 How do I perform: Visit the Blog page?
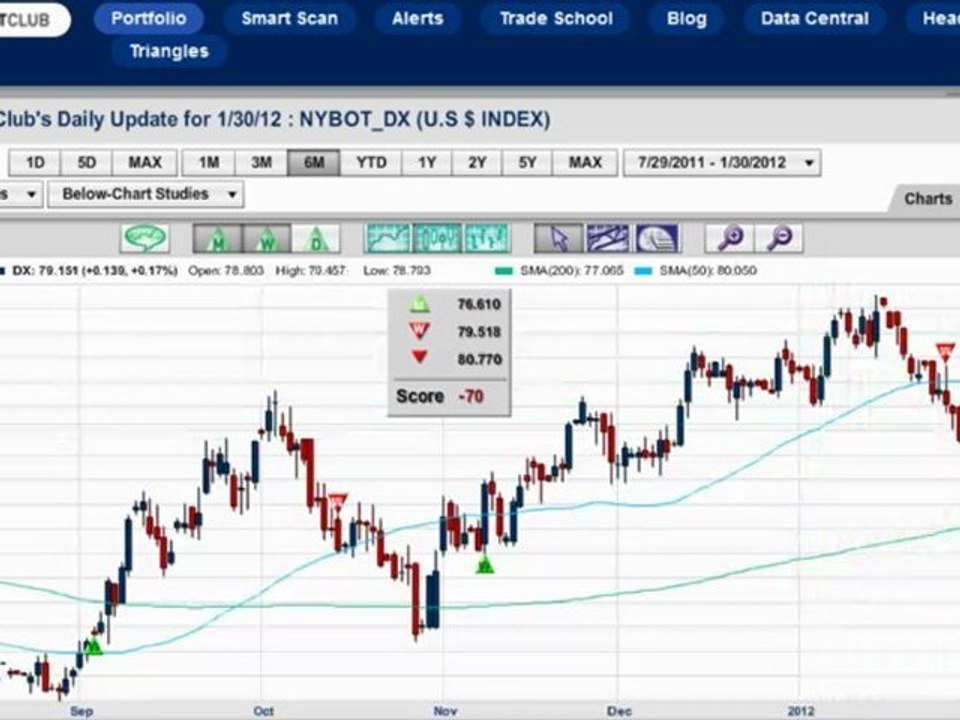click(686, 18)
